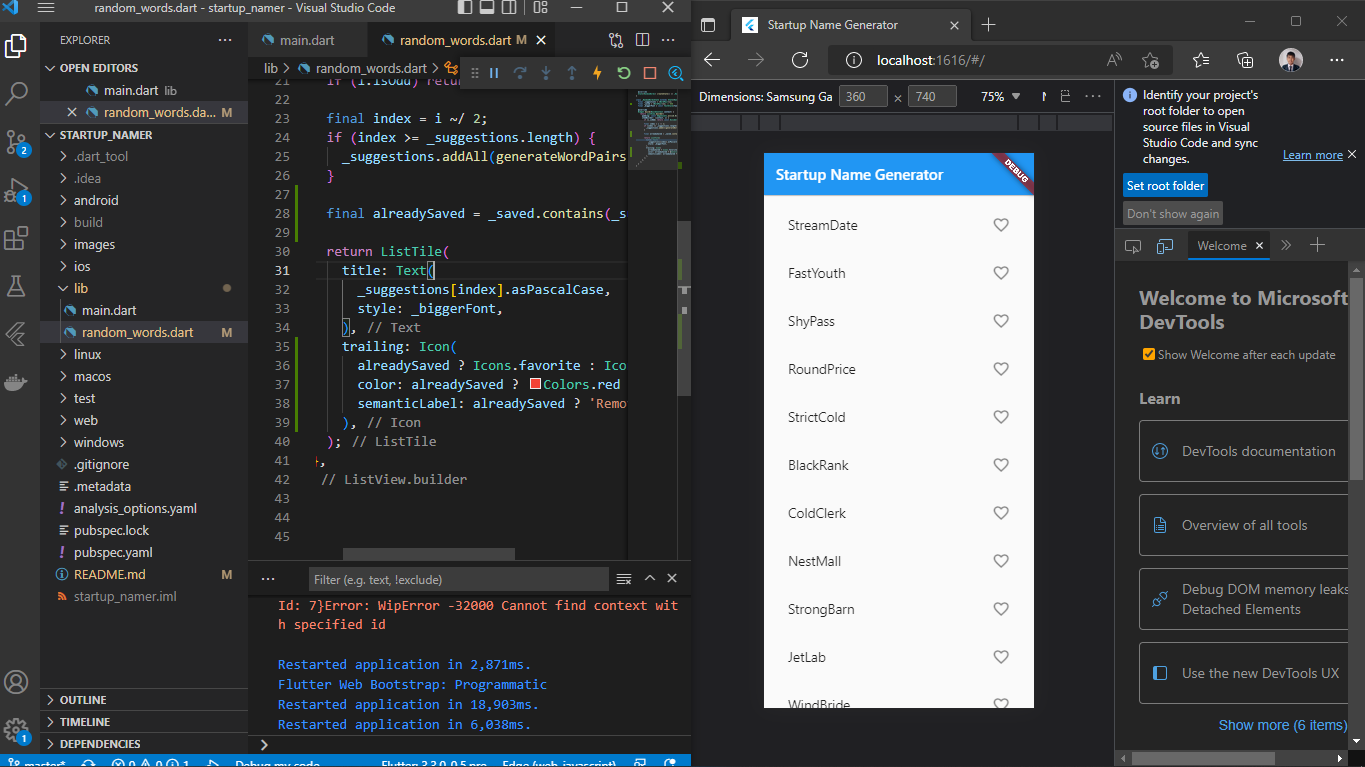This screenshot has height=767, width=1365.
Task: Restart the debug session with green arrow
Action: tap(624, 73)
